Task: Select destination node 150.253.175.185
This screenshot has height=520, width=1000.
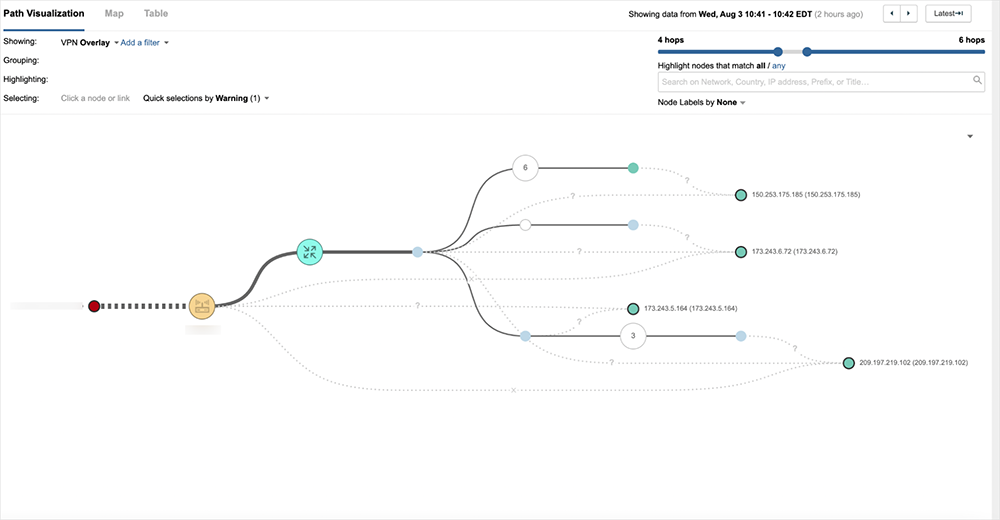Action: [741, 195]
